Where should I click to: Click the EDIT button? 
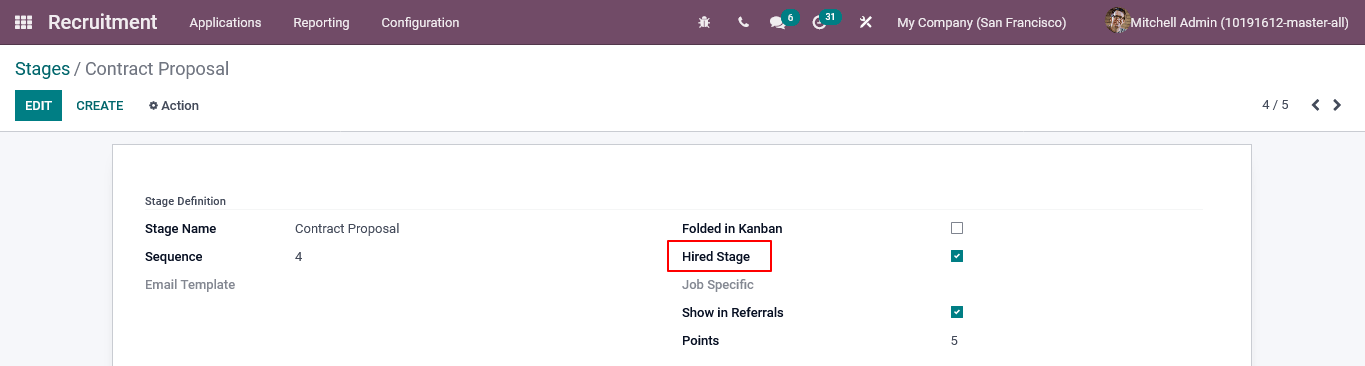pyautogui.click(x=38, y=106)
